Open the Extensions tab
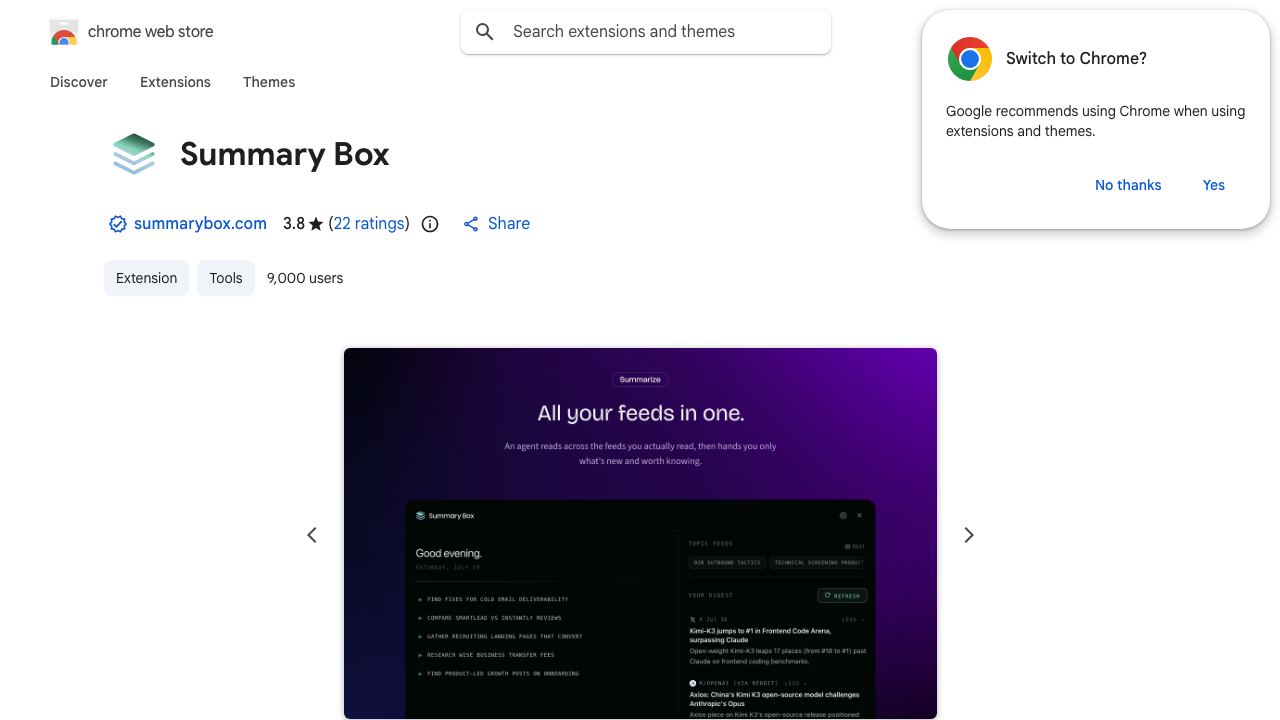The height and width of the screenshot is (720, 1280). pyautogui.click(x=175, y=82)
